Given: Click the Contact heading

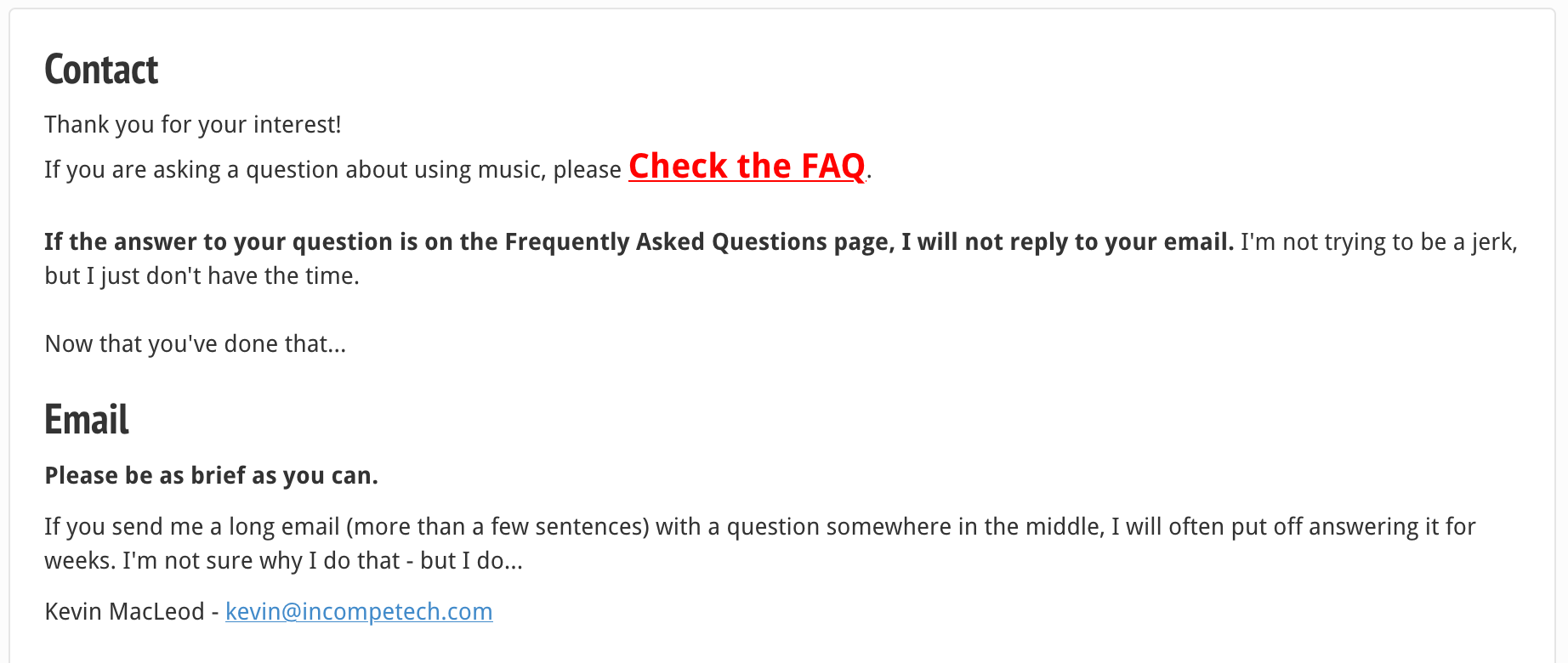Looking at the screenshot, I should [101, 70].
